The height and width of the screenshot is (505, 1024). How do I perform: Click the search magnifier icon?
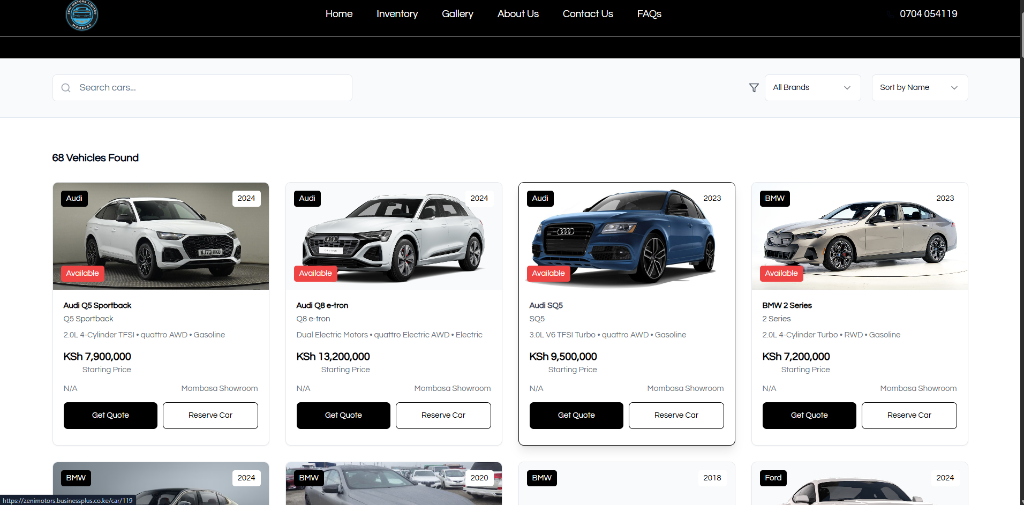pos(66,88)
